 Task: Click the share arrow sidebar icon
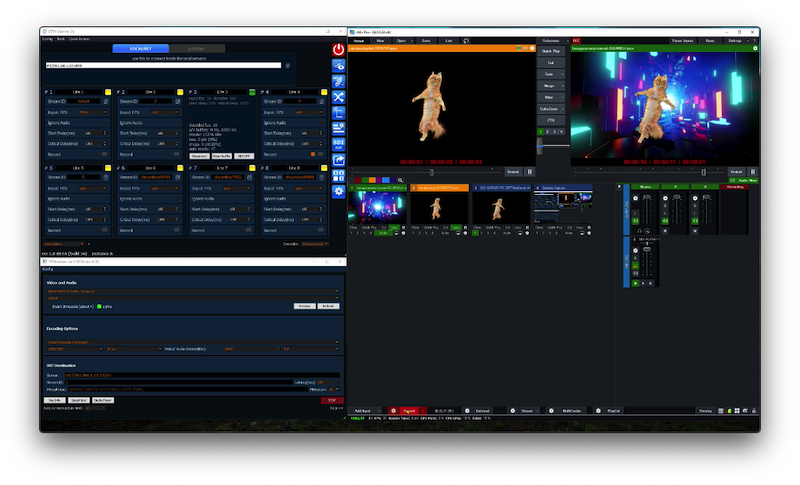338,160
